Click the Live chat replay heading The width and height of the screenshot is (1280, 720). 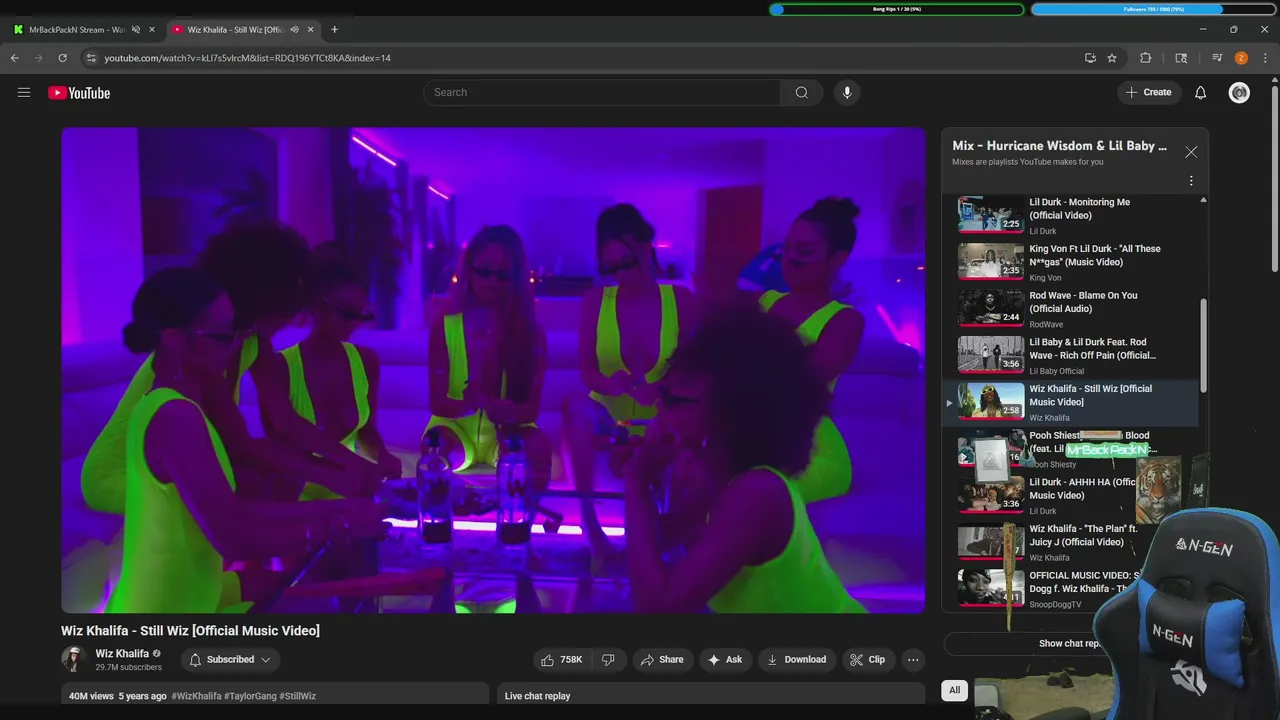[537, 696]
